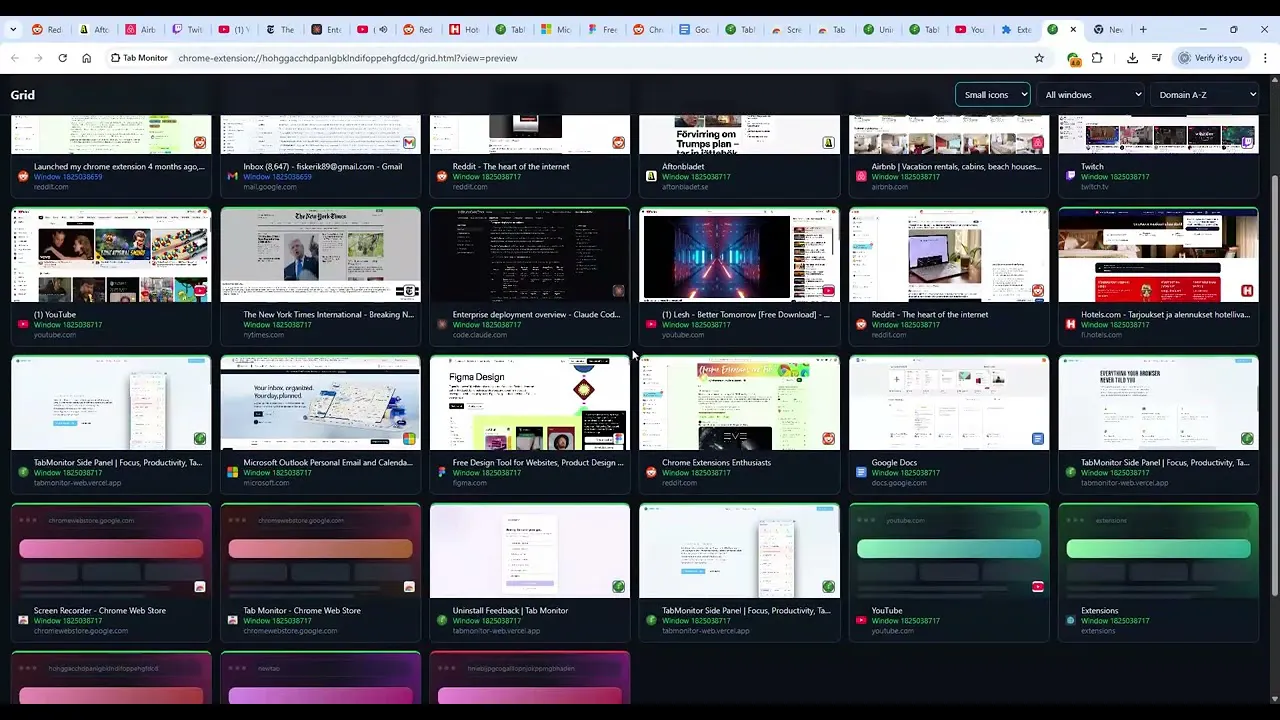Click the Reddit favicon beside Chrome Extensions Enthusiasts
Image resolution: width=1280 pixels, height=720 pixels.
pos(651,473)
